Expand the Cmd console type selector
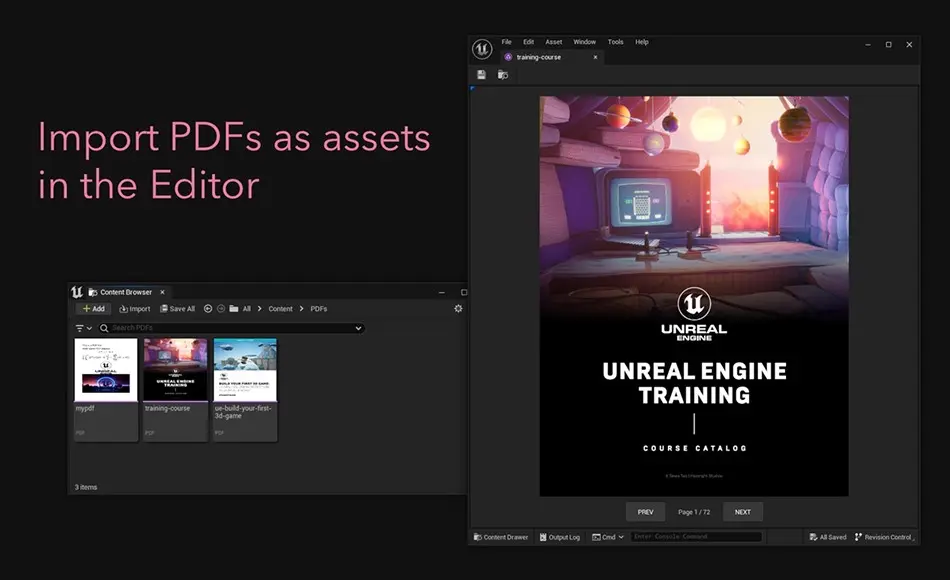950x580 pixels. tap(619, 536)
